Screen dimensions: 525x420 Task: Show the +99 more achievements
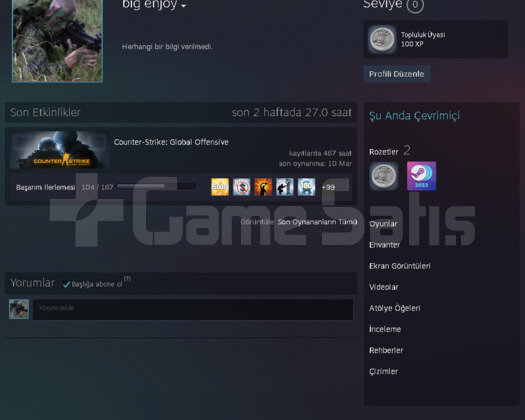click(x=328, y=187)
